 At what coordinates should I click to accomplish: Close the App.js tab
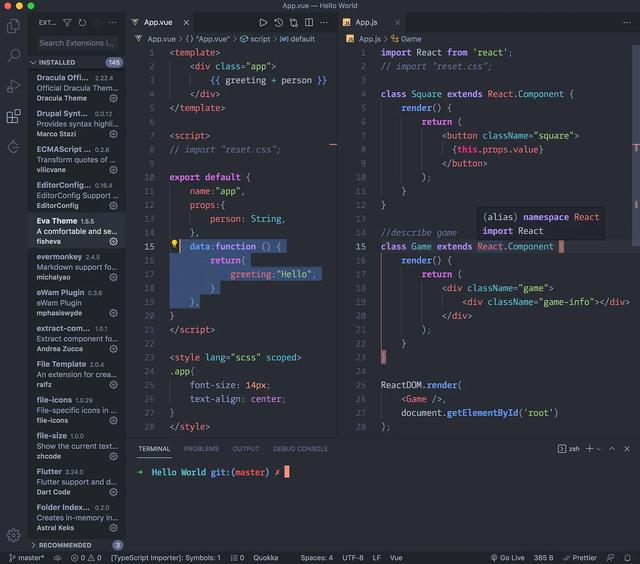point(397,22)
